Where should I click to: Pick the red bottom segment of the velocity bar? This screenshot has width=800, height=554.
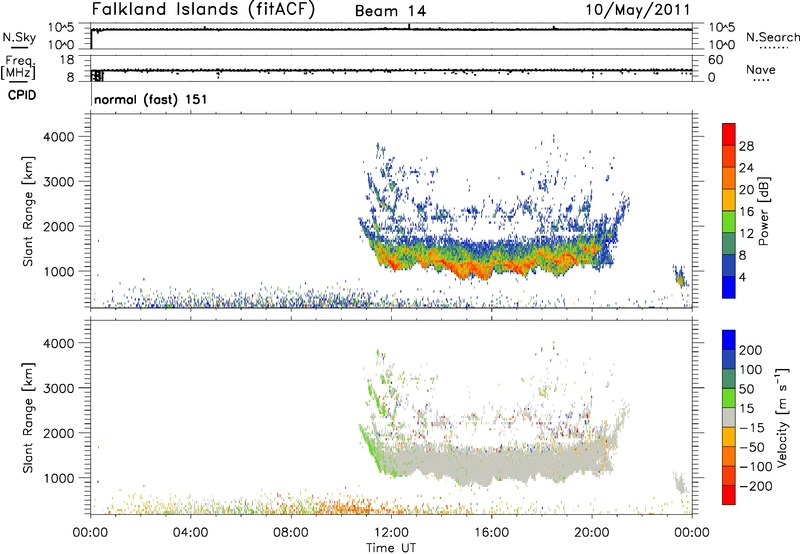tap(729, 495)
